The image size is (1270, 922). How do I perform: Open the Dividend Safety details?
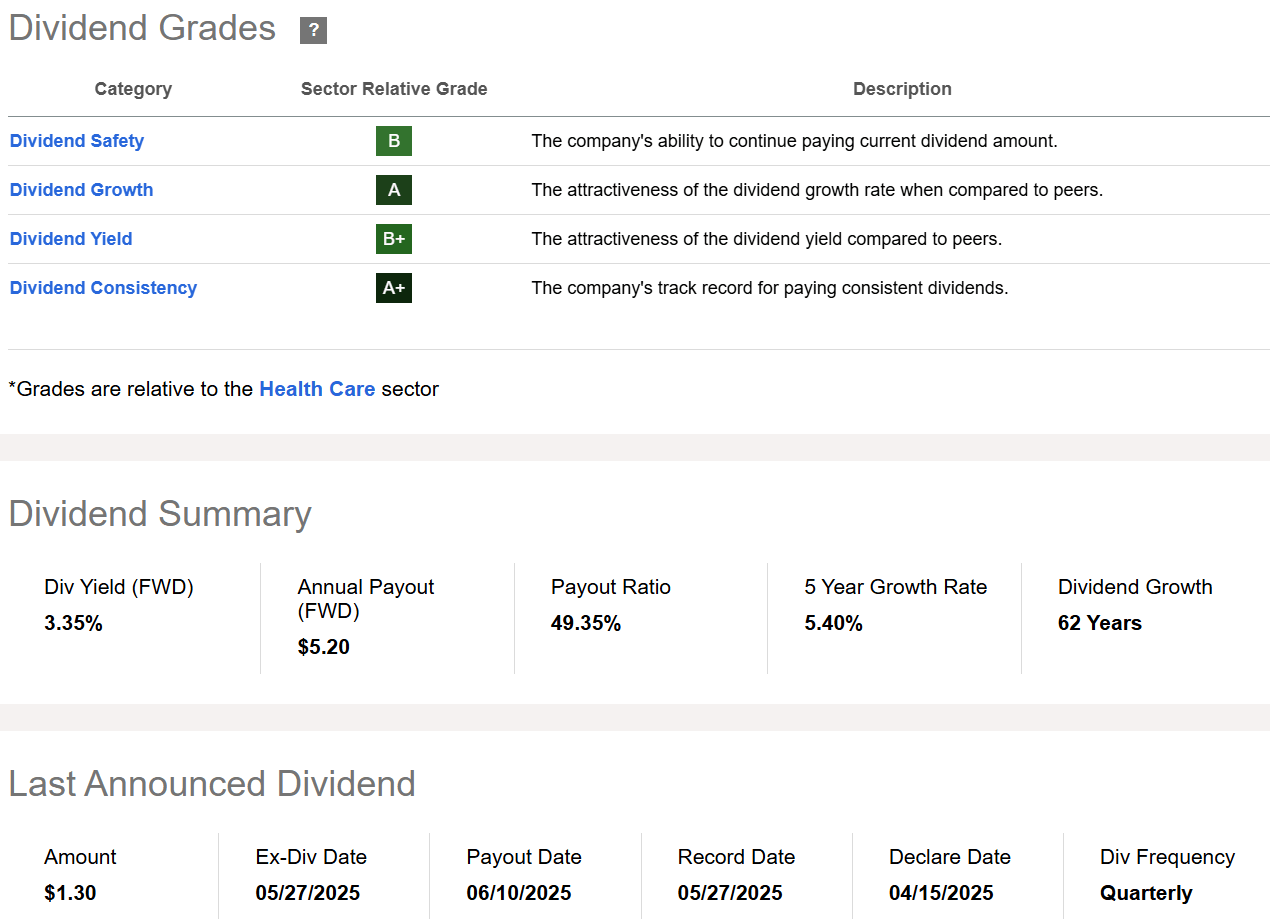(x=76, y=140)
